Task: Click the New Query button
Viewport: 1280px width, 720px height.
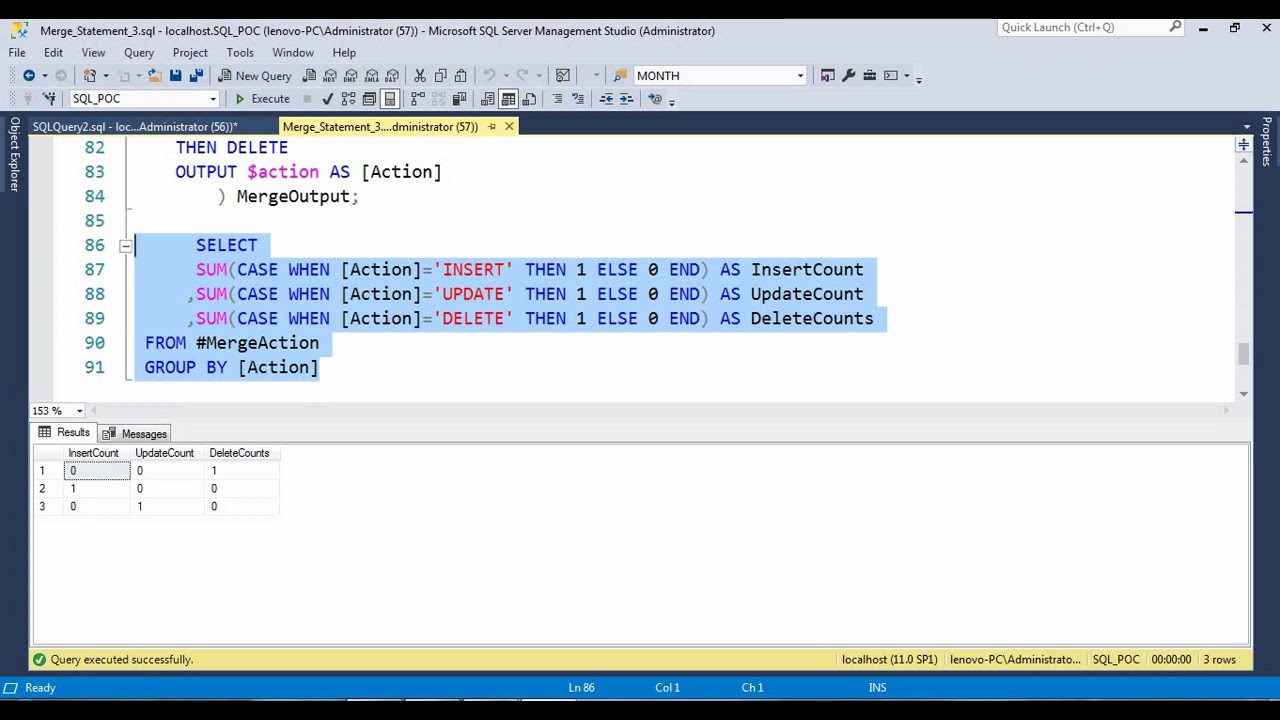Action: [x=255, y=75]
